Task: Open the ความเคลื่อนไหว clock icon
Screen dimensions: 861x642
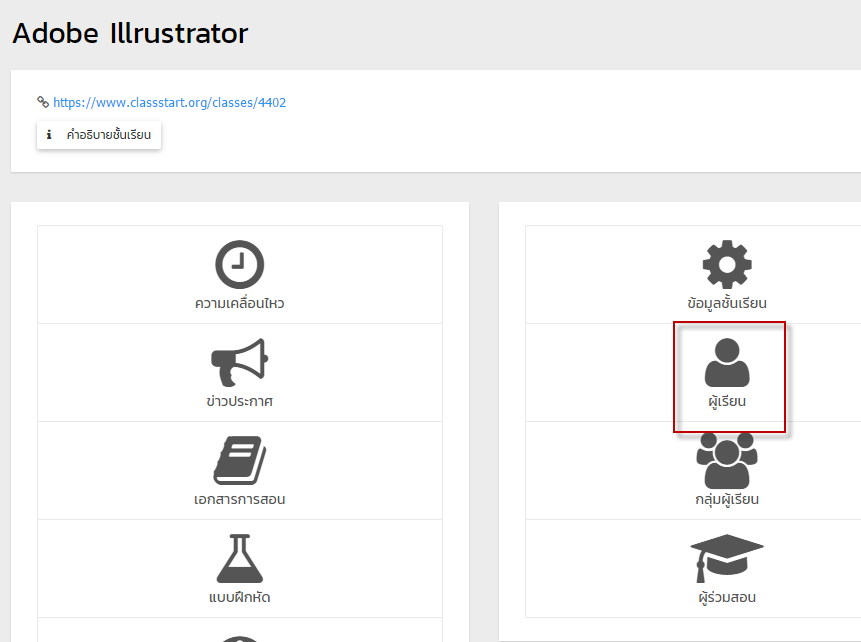Action: click(239, 264)
